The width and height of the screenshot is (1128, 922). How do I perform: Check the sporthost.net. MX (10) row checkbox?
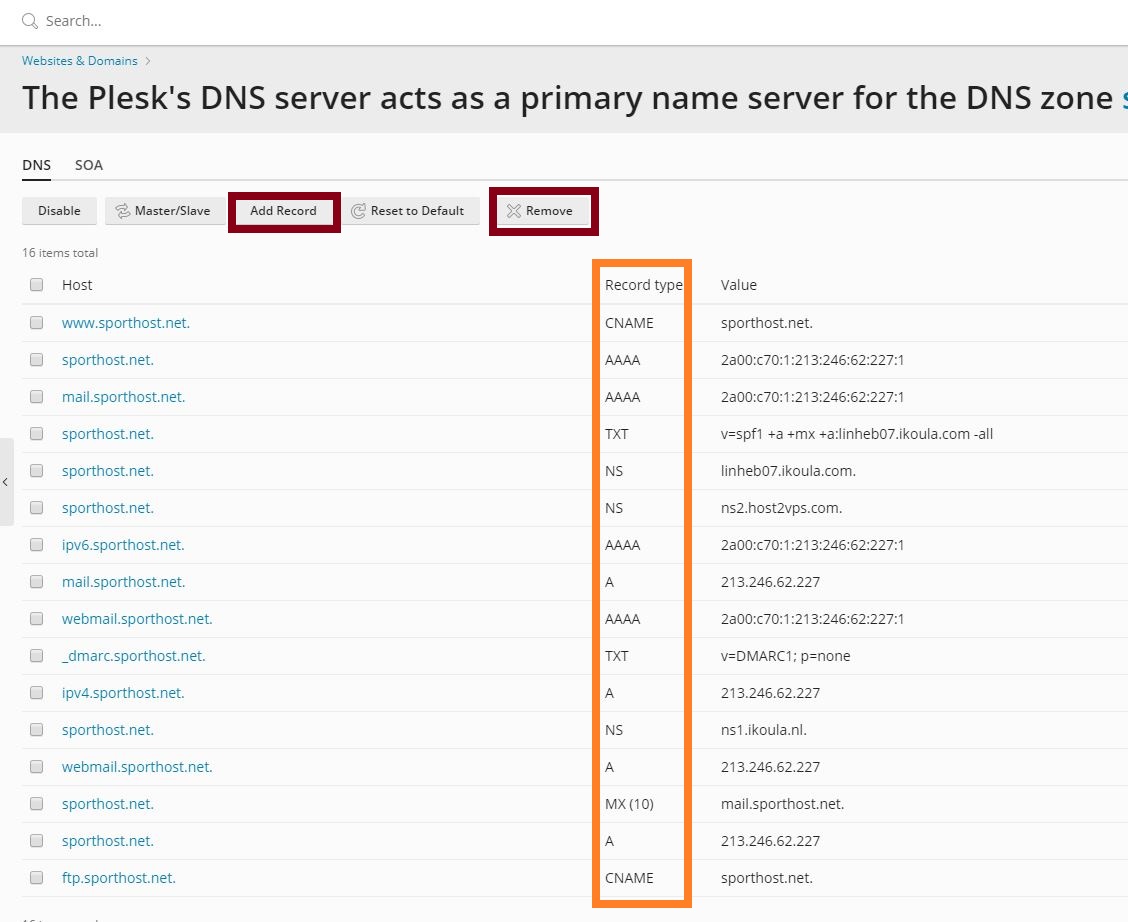click(x=37, y=804)
